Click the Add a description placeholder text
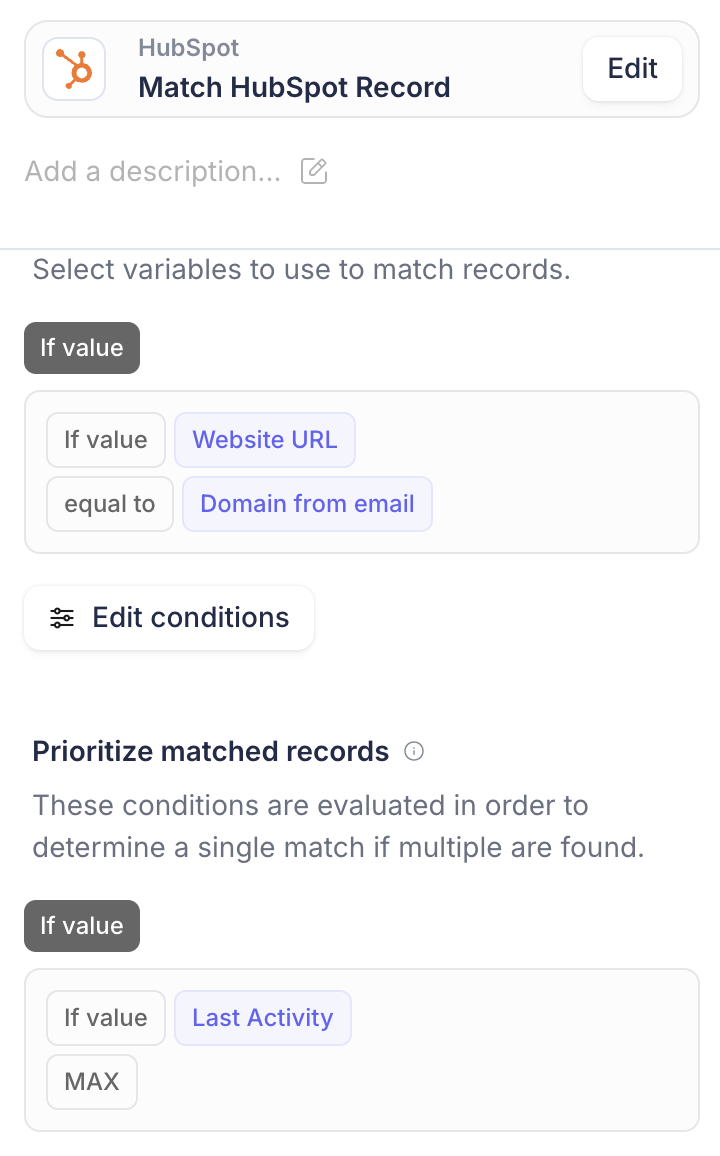720x1156 pixels. tap(153, 171)
